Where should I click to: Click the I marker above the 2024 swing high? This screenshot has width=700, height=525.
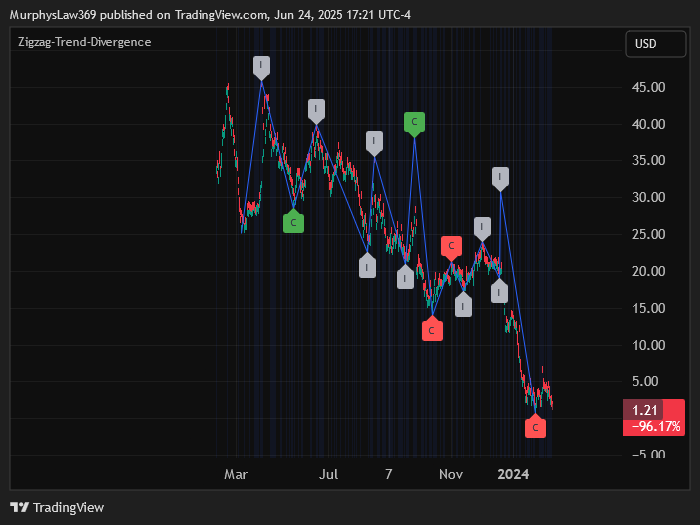[500, 178]
